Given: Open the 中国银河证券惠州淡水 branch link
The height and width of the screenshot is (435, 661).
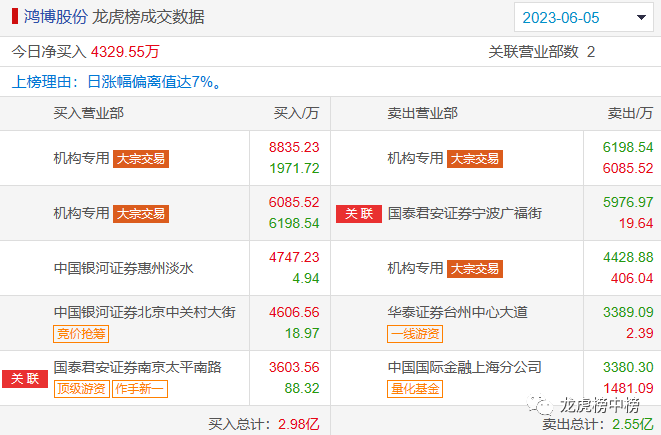Looking at the screenshot, I should point(123,268).
